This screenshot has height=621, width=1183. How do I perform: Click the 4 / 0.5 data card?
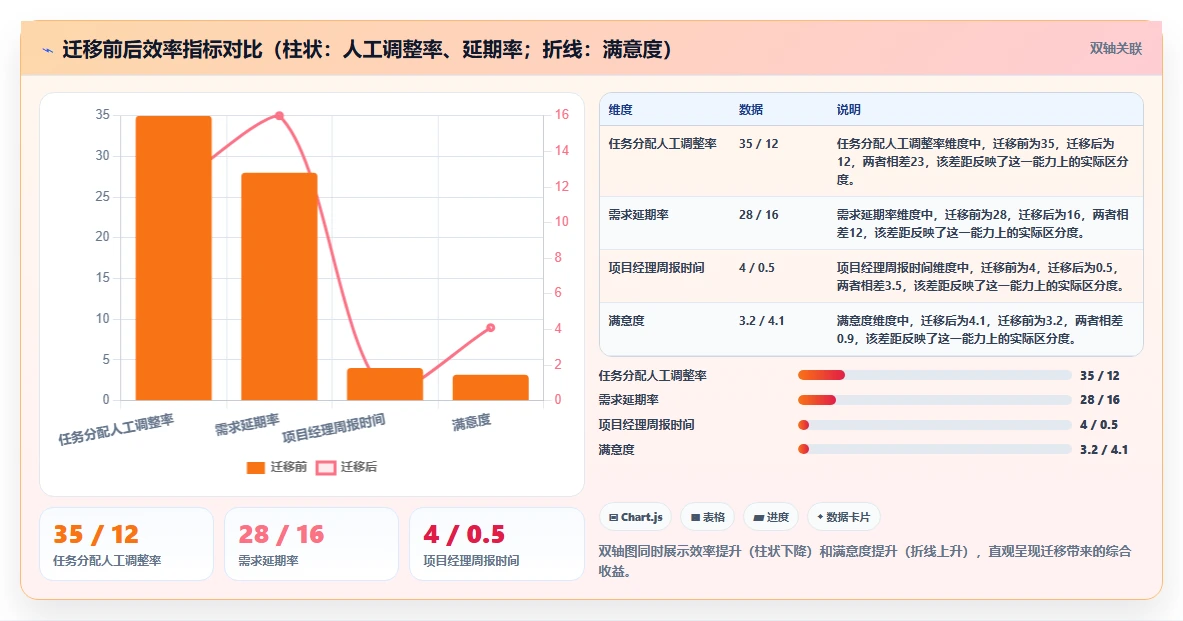coord(496,544)
